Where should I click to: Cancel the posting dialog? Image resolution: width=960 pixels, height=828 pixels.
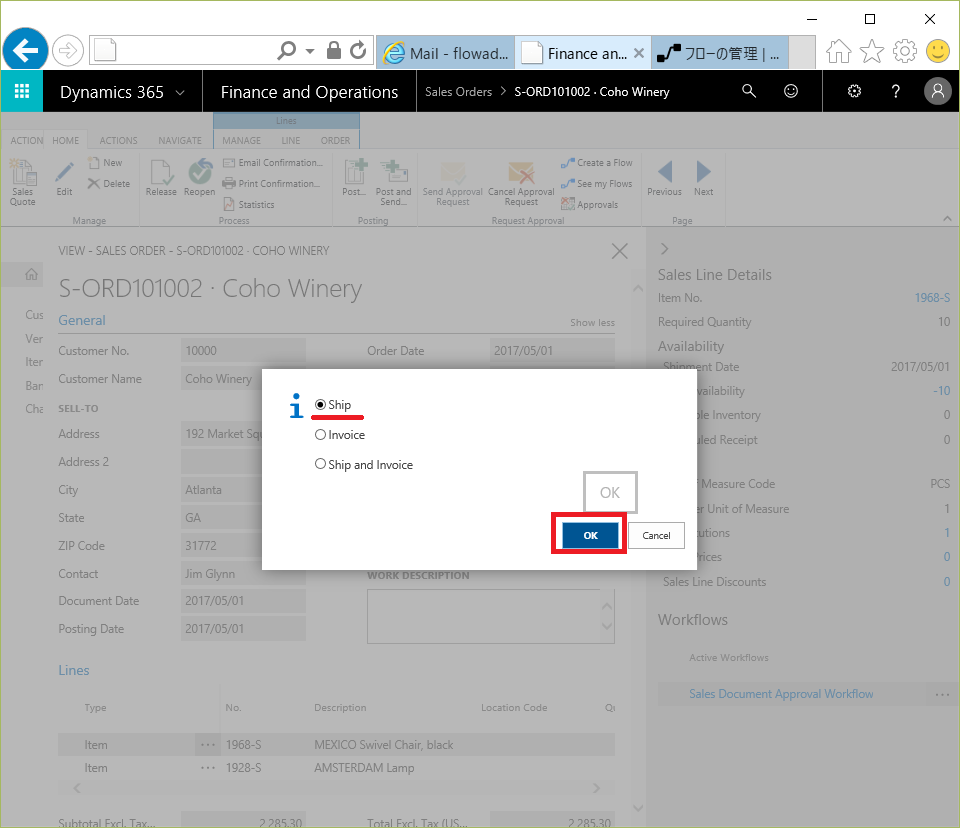pos(656,535)
